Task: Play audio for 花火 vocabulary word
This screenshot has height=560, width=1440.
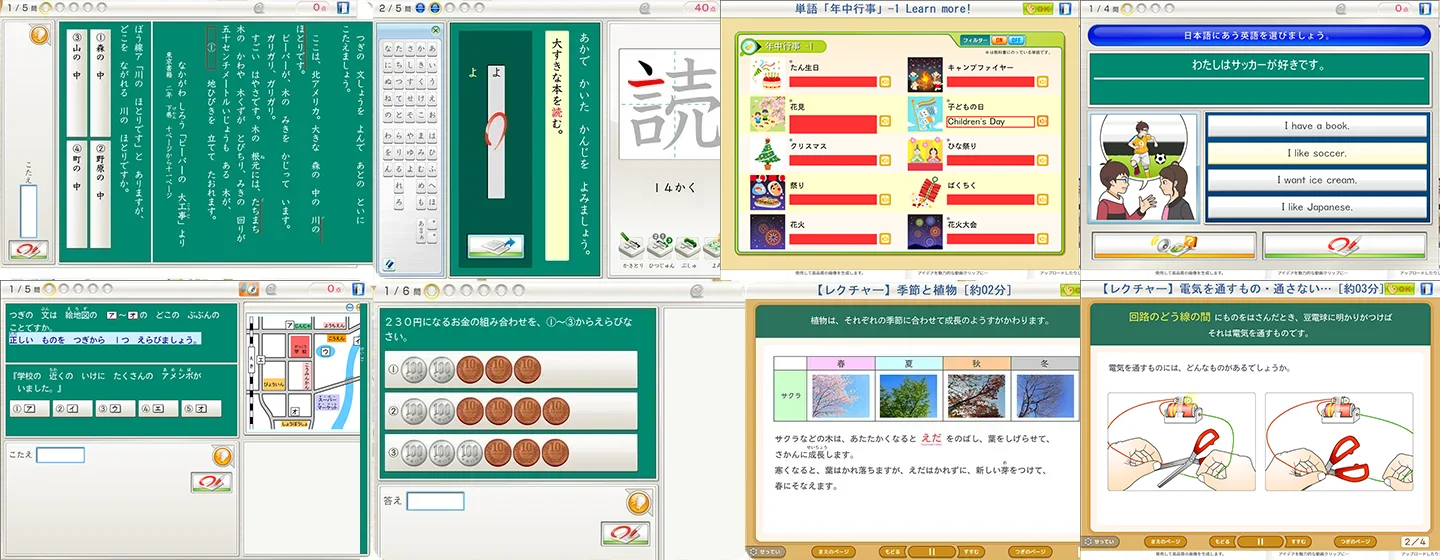Action: tap(885, 238)
